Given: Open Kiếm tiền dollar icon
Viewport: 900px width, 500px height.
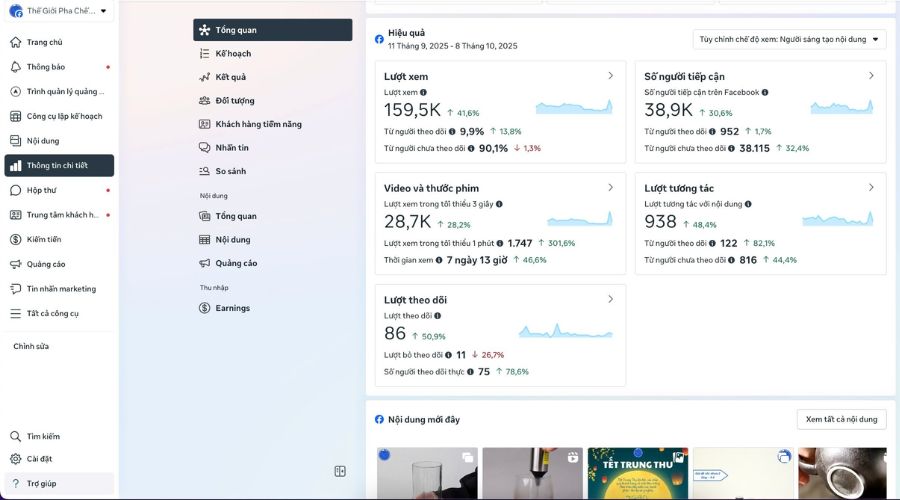Looking at the screenshot, I should pyautogui.click(x=15, y=239).
